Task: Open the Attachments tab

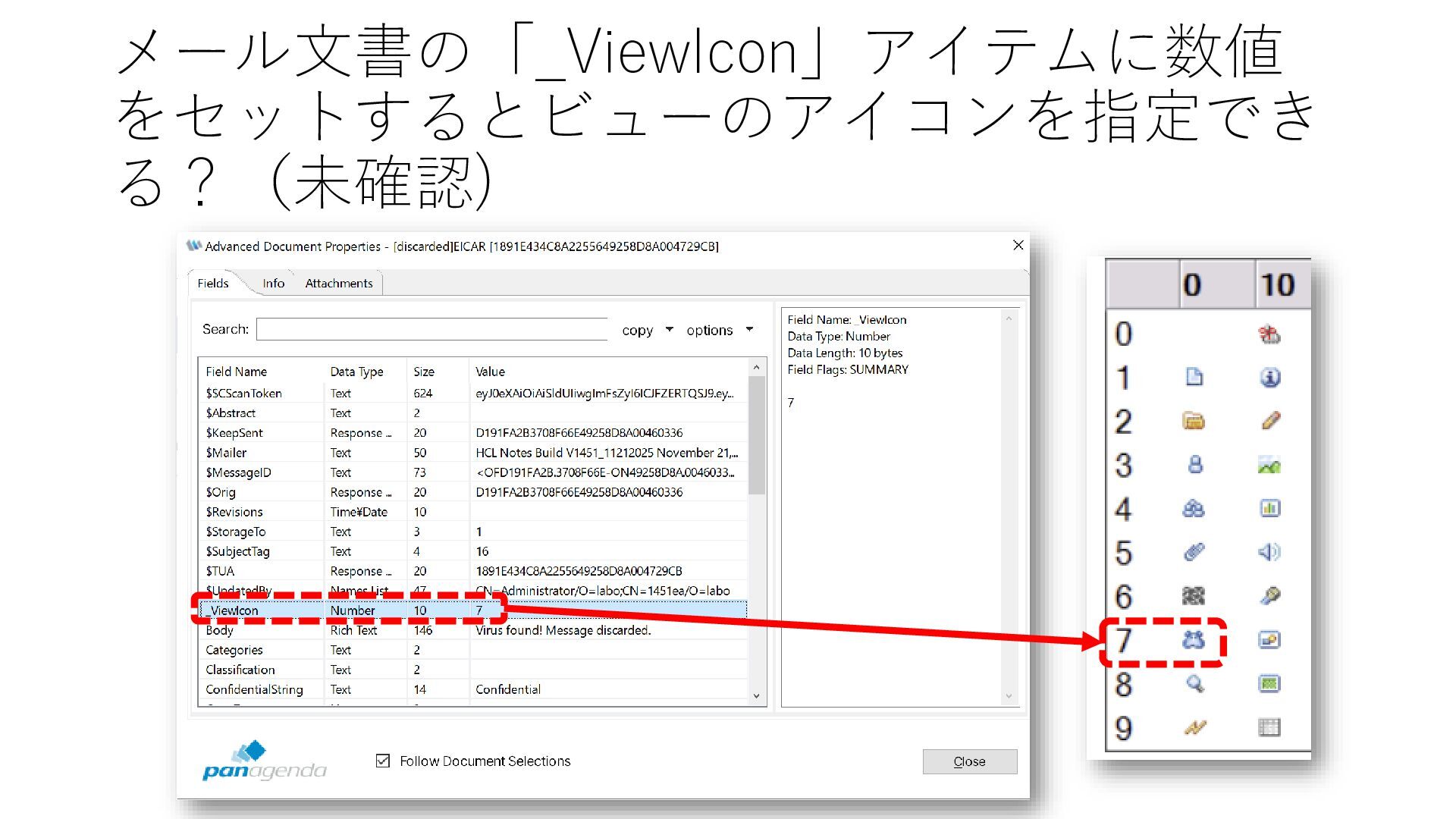Action: point(339,283)
